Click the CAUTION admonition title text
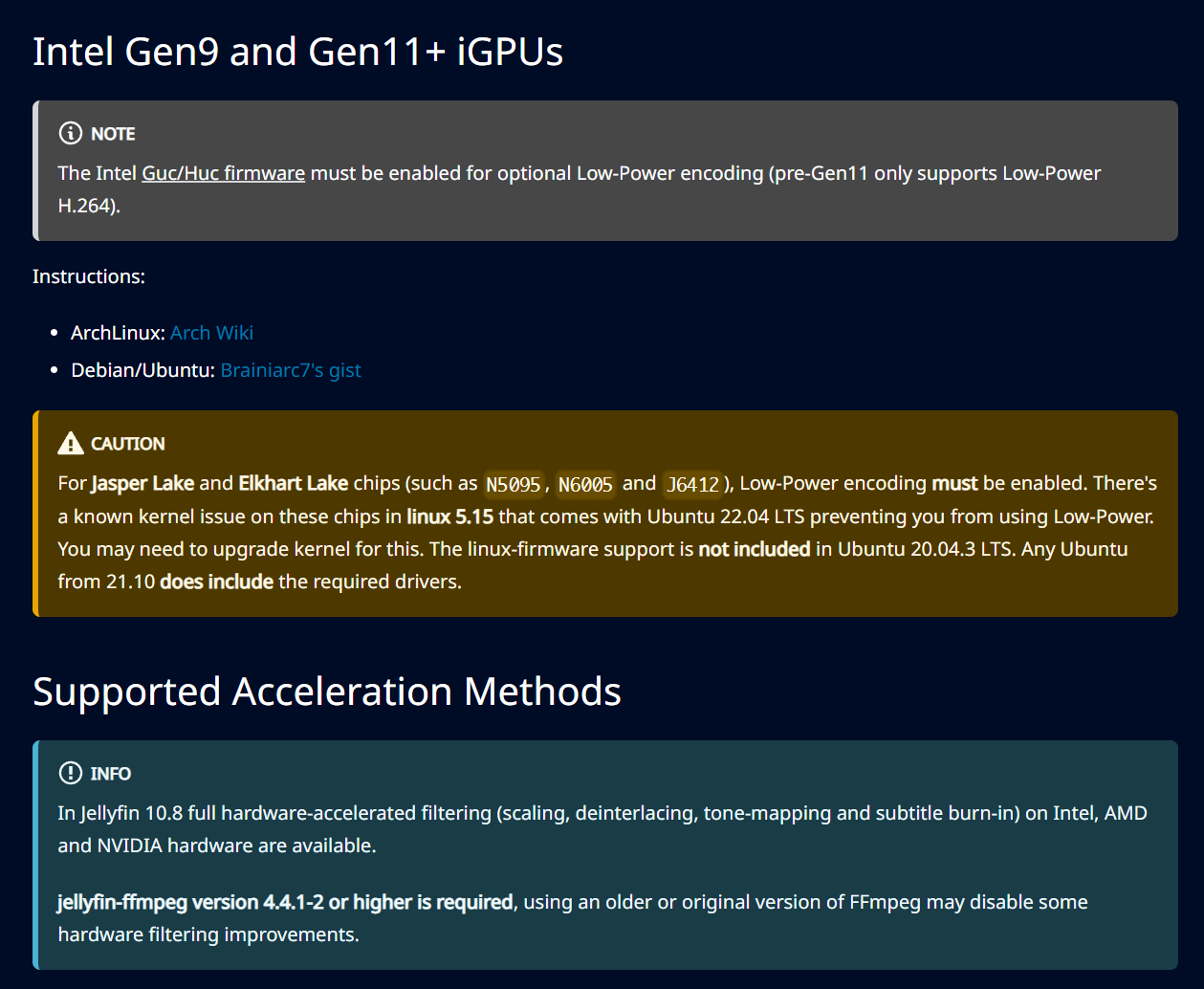This screenshot has width=1204, height=989. [128, 444]
